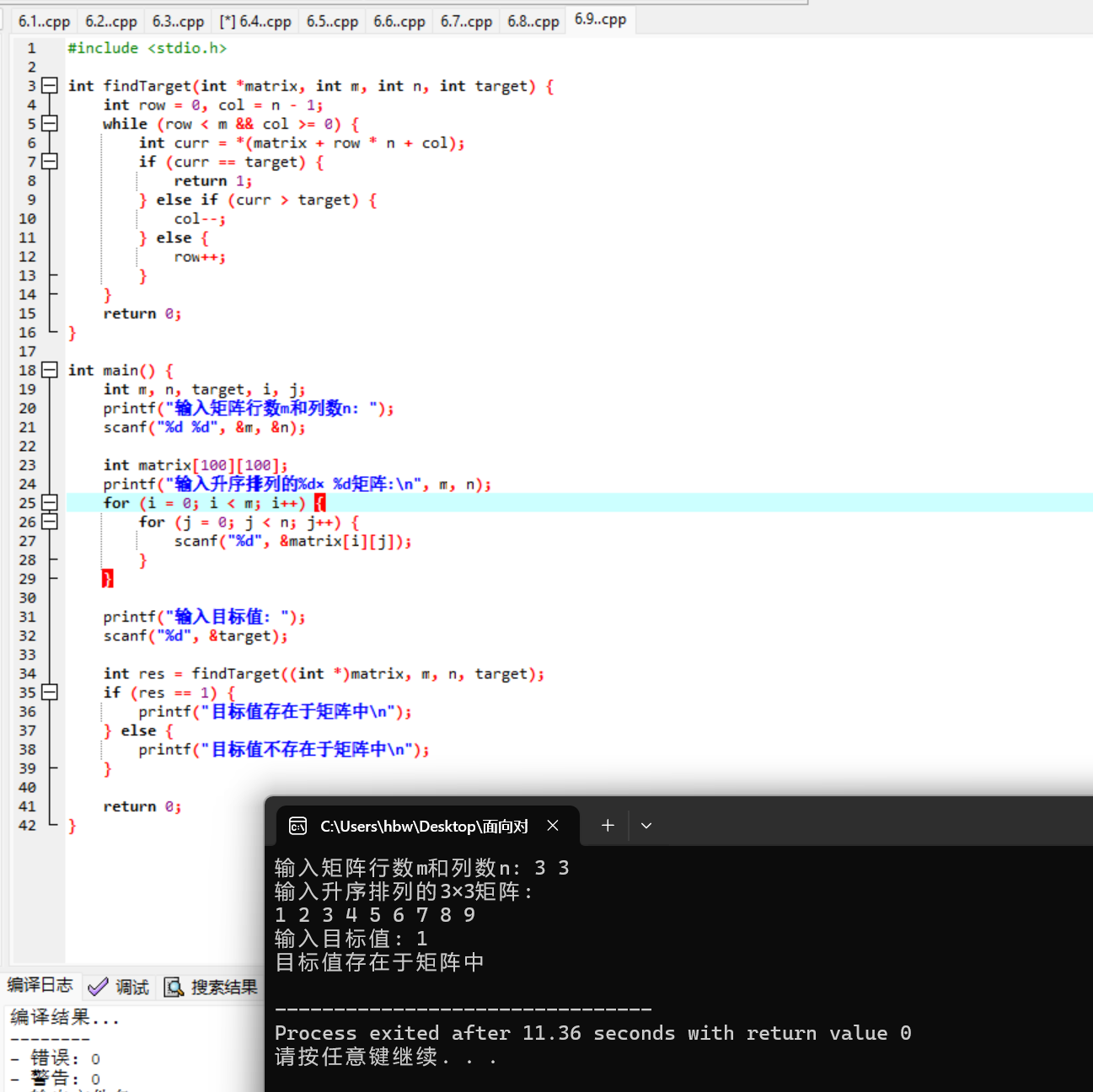Click the terminal tab console icon
This screenshot has height=1092, width=1093.
point(297,826)
